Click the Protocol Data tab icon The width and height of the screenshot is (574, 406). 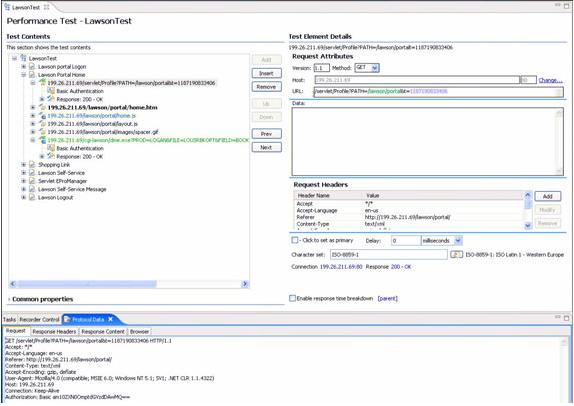[x=67, y=320]
